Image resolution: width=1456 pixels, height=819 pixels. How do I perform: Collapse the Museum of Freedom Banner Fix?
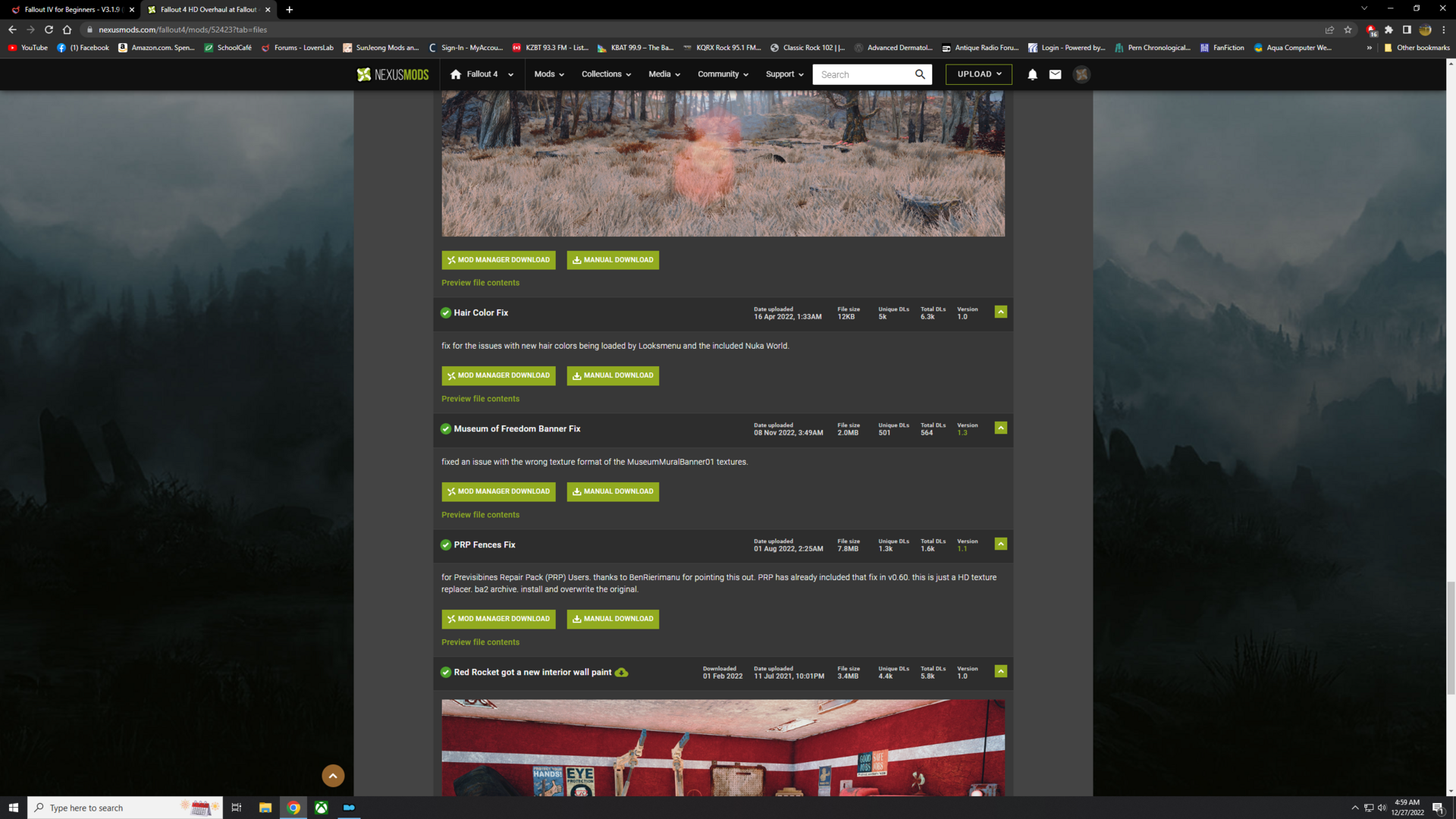(x=1001, y=428)
